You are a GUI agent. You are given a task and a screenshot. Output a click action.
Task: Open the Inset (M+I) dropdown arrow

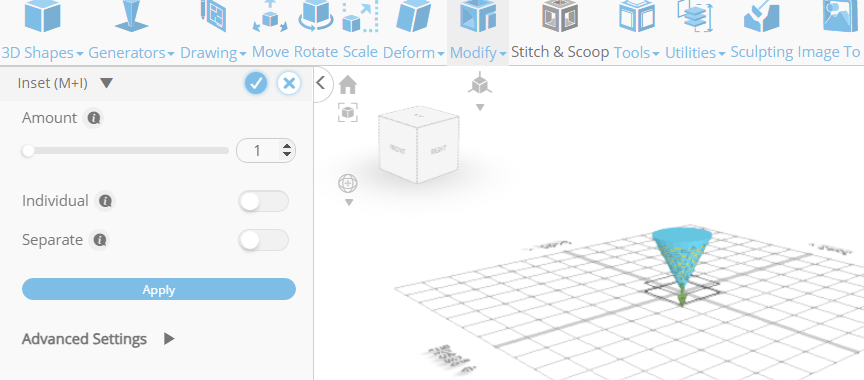pos(106,83)
